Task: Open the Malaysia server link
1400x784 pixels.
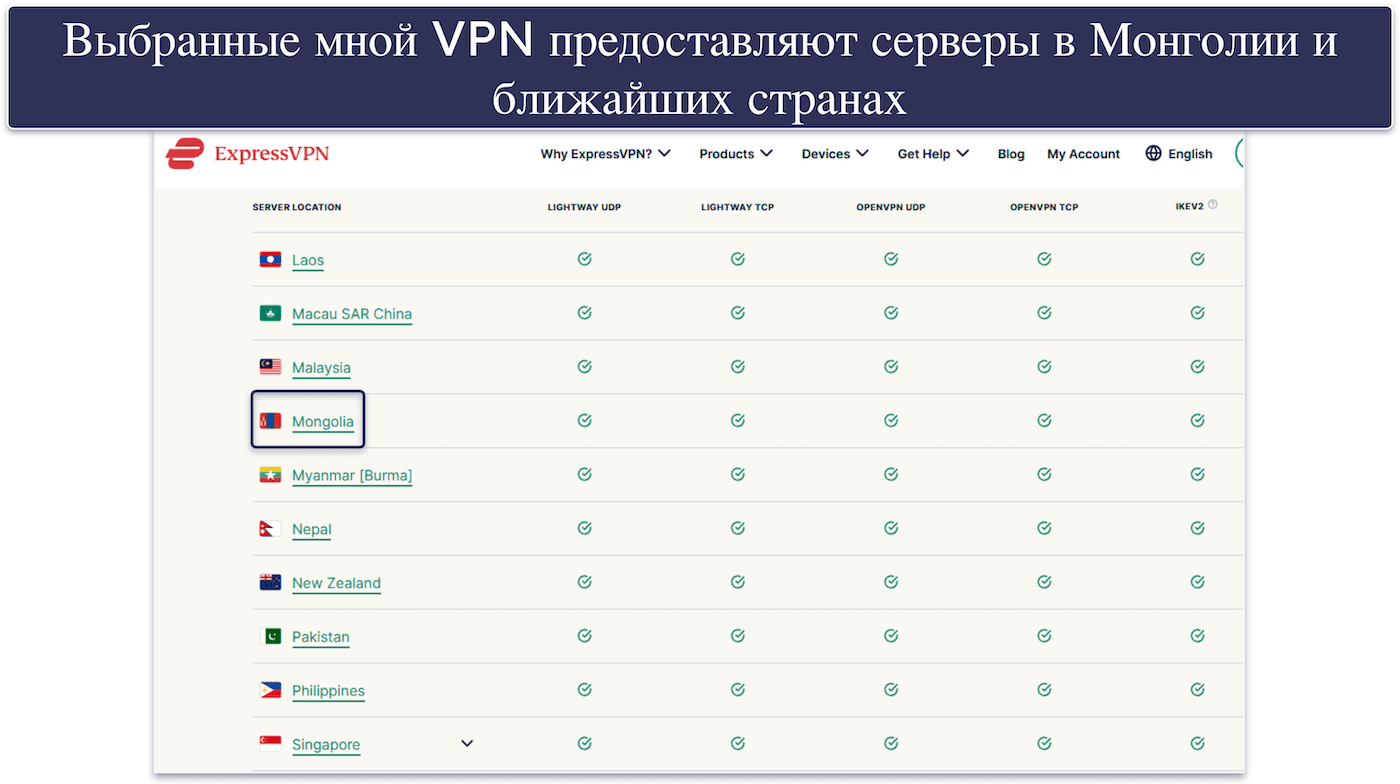Action: (321, 368)
